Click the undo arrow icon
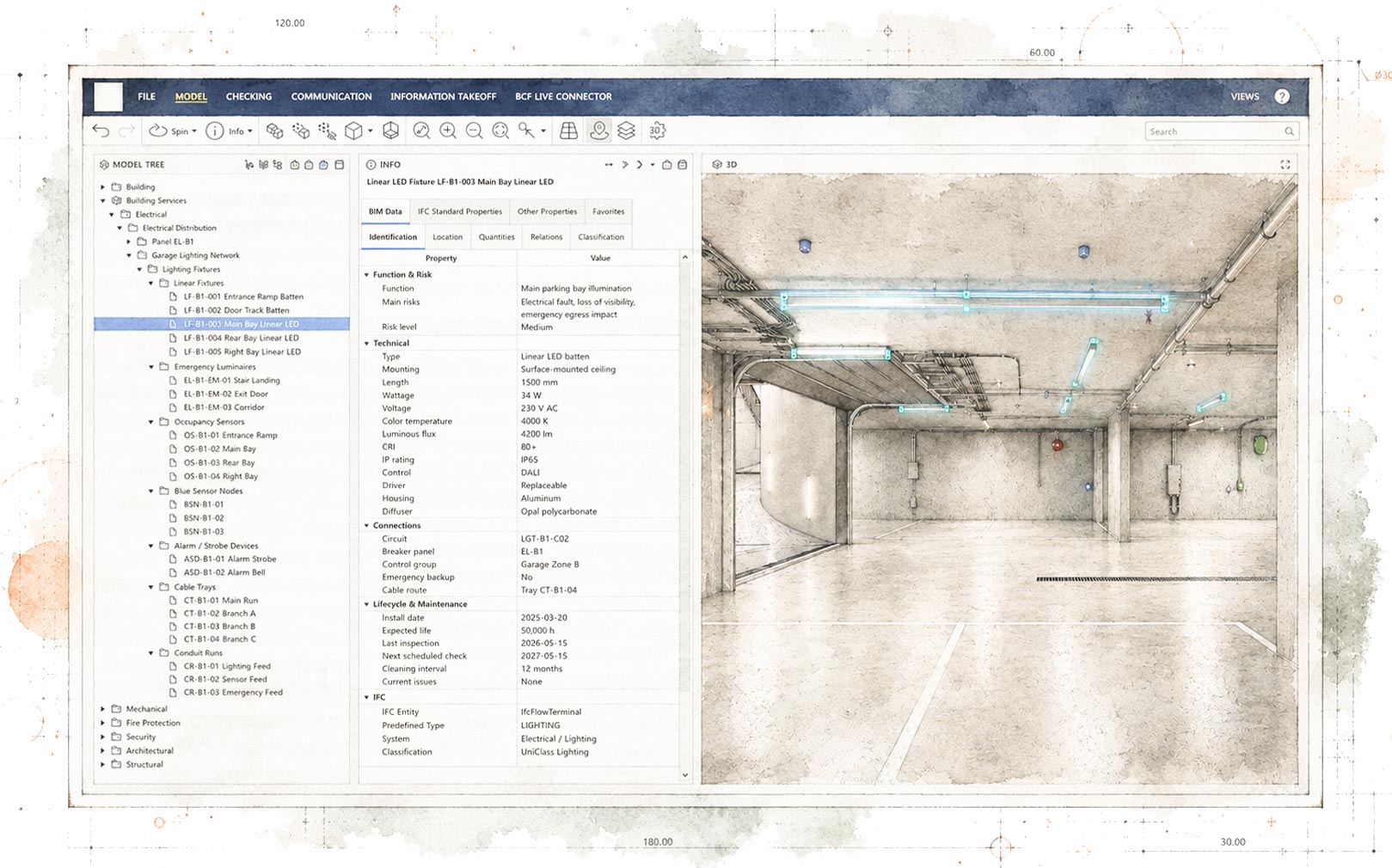This screenshot has height=868, width=1392. 101,131
